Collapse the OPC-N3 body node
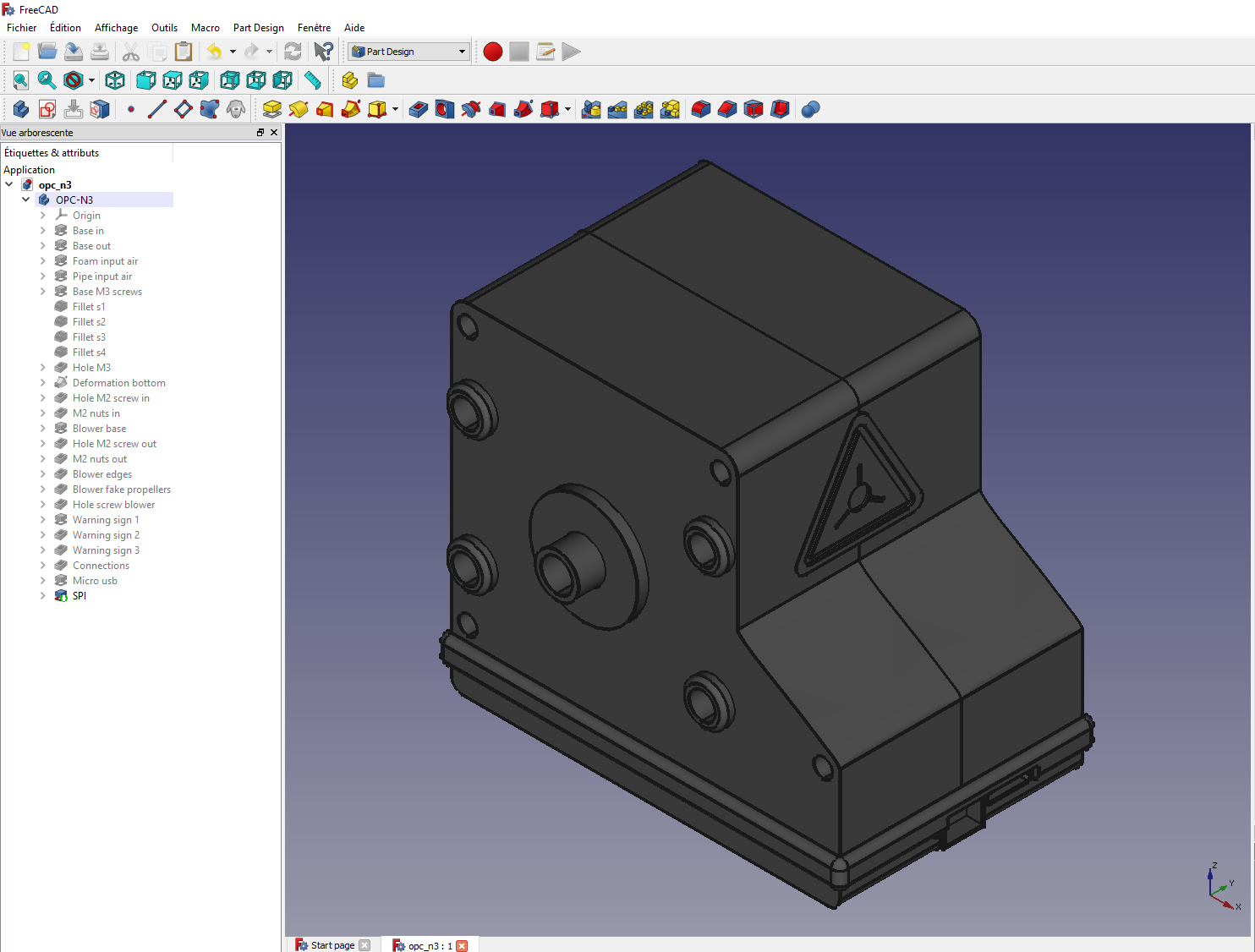The width and height of the screenshot is (1255, 952). pyautogui.click(x=26, y=200)
